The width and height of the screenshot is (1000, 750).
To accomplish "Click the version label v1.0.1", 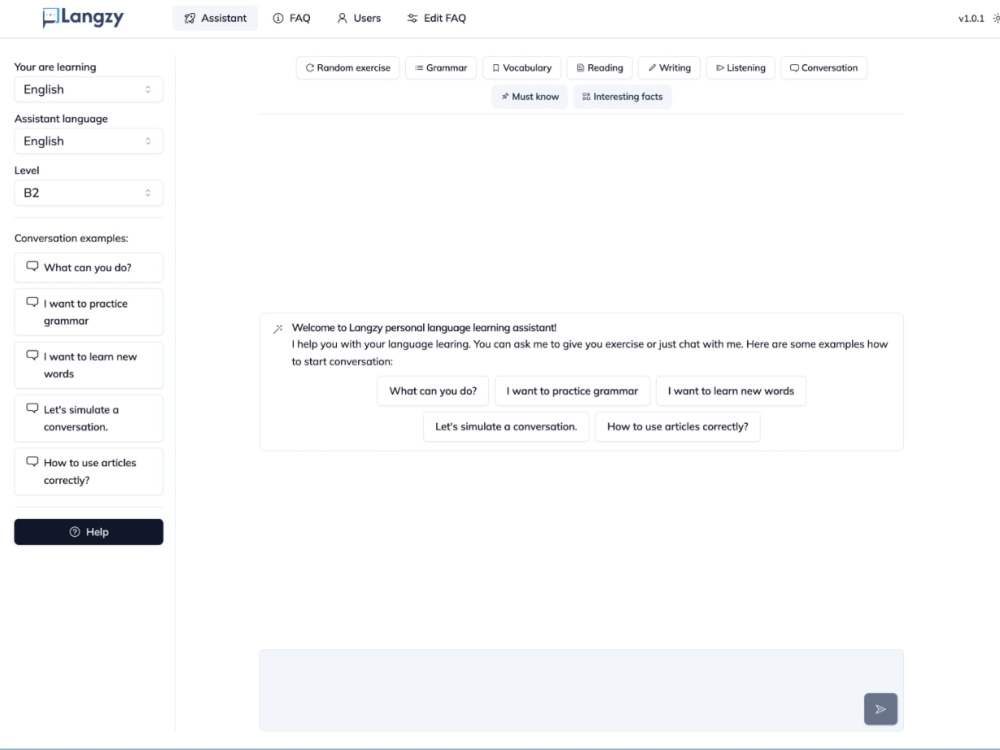I will [x=971, y=18].
